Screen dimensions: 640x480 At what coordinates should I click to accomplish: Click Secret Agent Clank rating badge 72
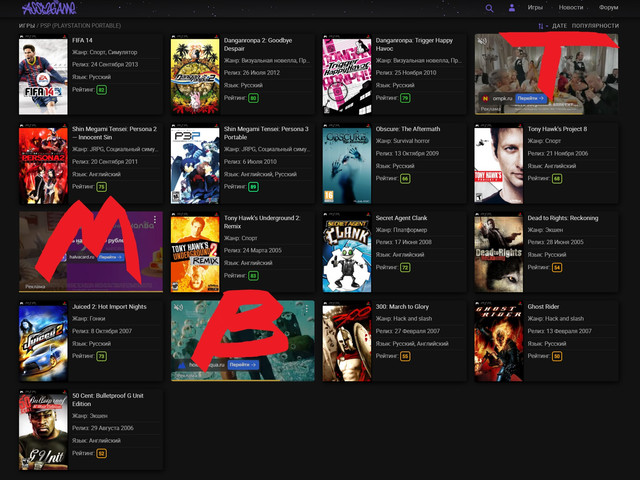click(x=405, y=268)
